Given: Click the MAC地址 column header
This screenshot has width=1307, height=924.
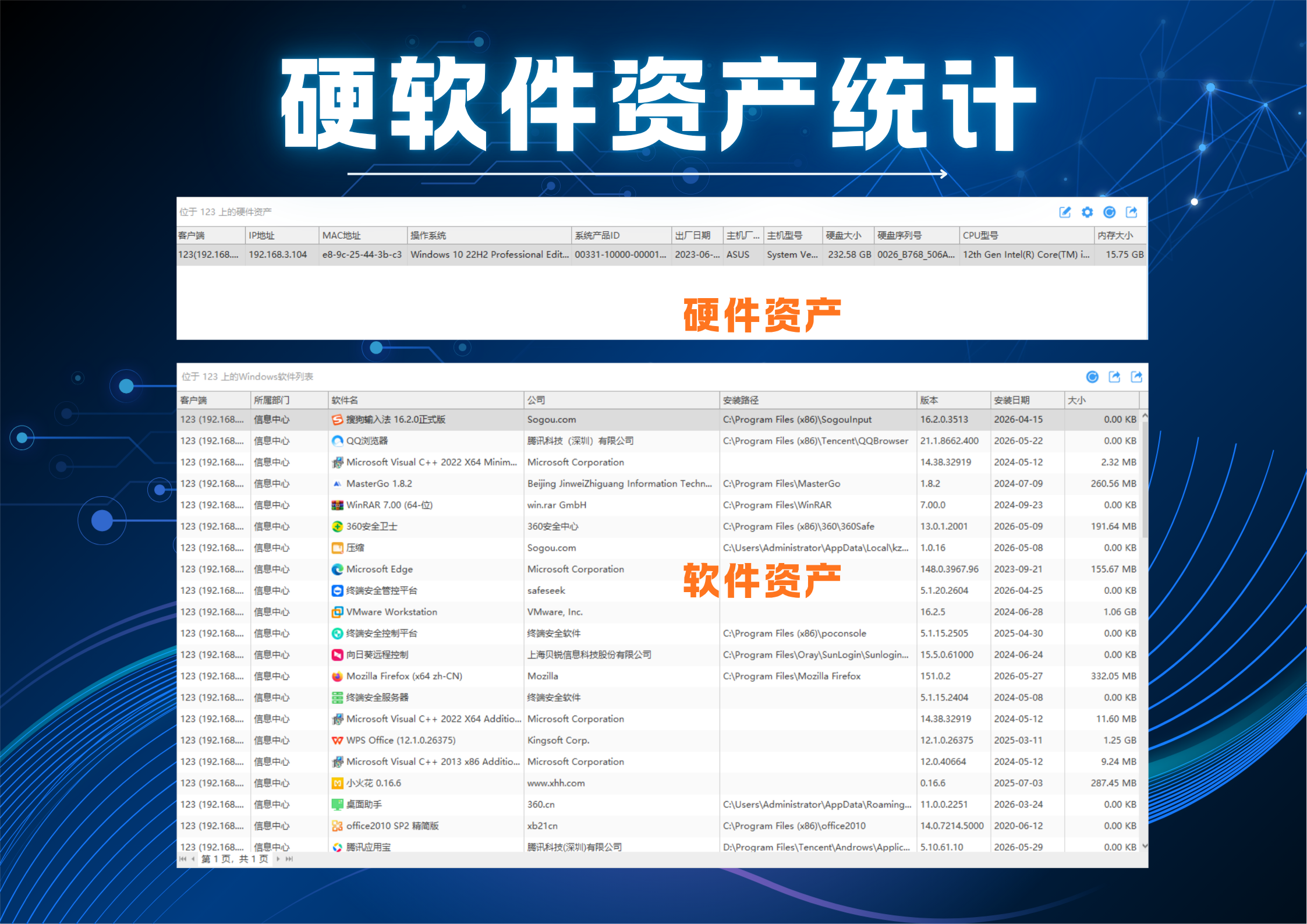Looking at the screenshot, I should (363, 235).
